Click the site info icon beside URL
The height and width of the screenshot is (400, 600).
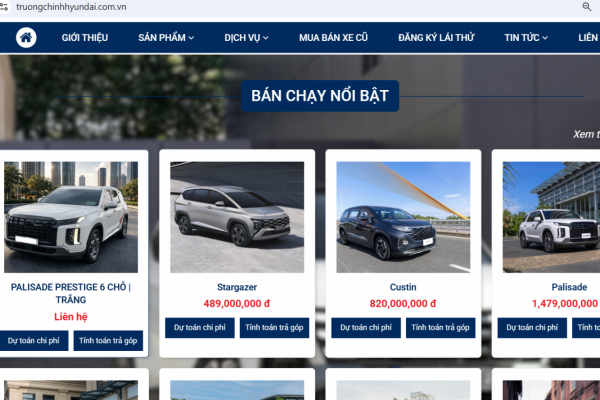click(x=6, y=7)
